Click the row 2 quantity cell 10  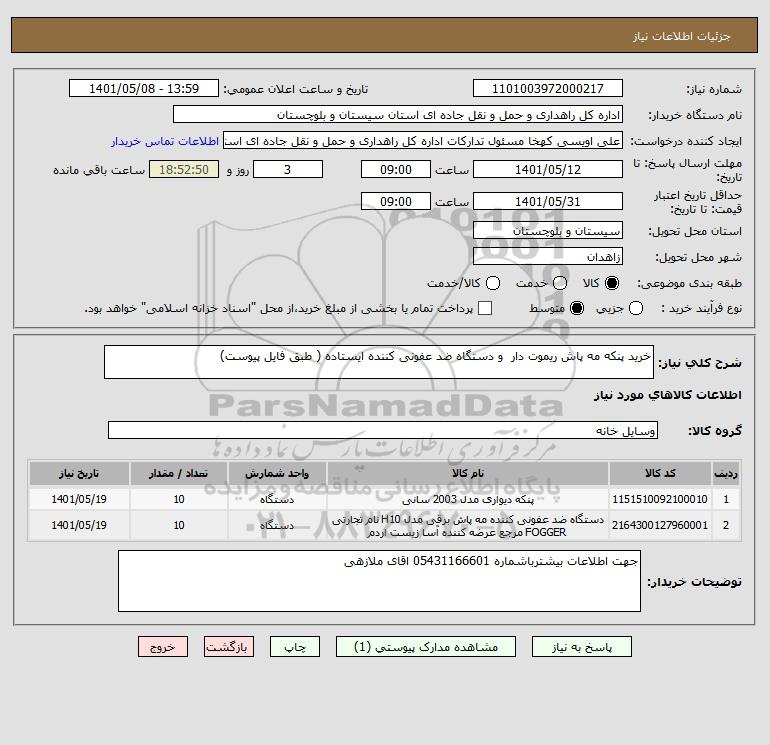179,525
